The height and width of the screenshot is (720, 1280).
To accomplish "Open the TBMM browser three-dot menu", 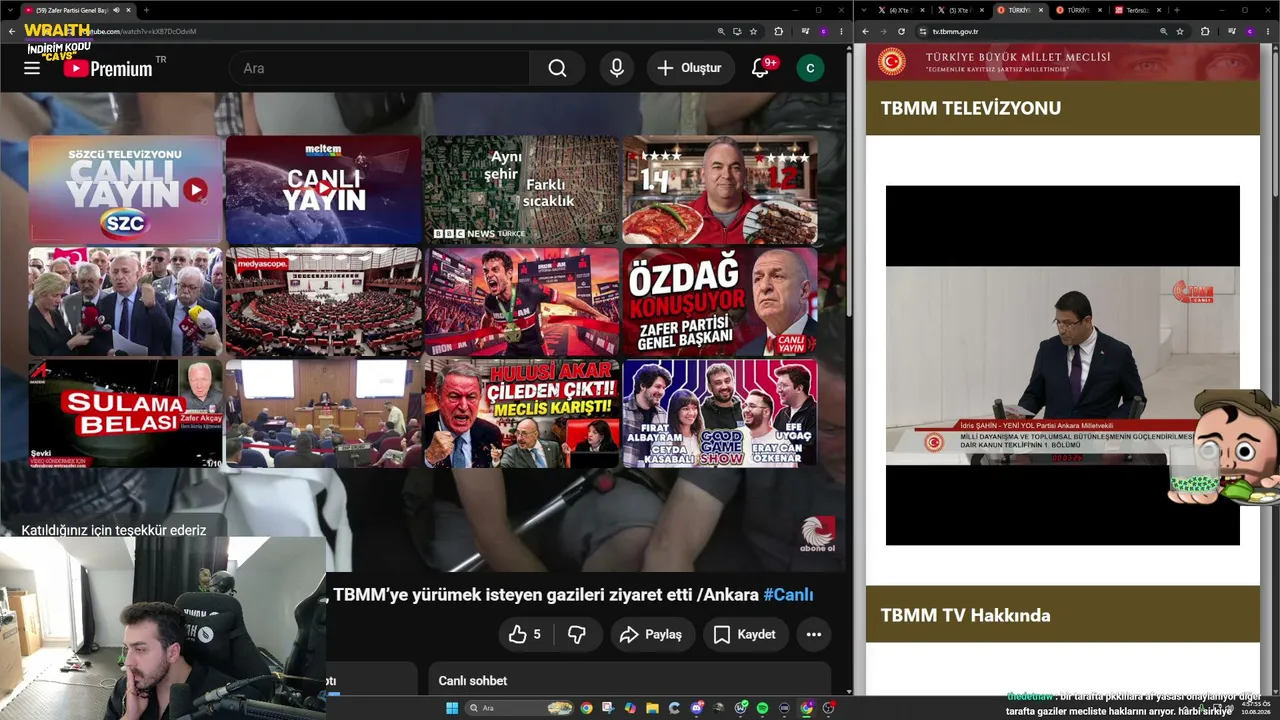I will [x=1268, y=31].
